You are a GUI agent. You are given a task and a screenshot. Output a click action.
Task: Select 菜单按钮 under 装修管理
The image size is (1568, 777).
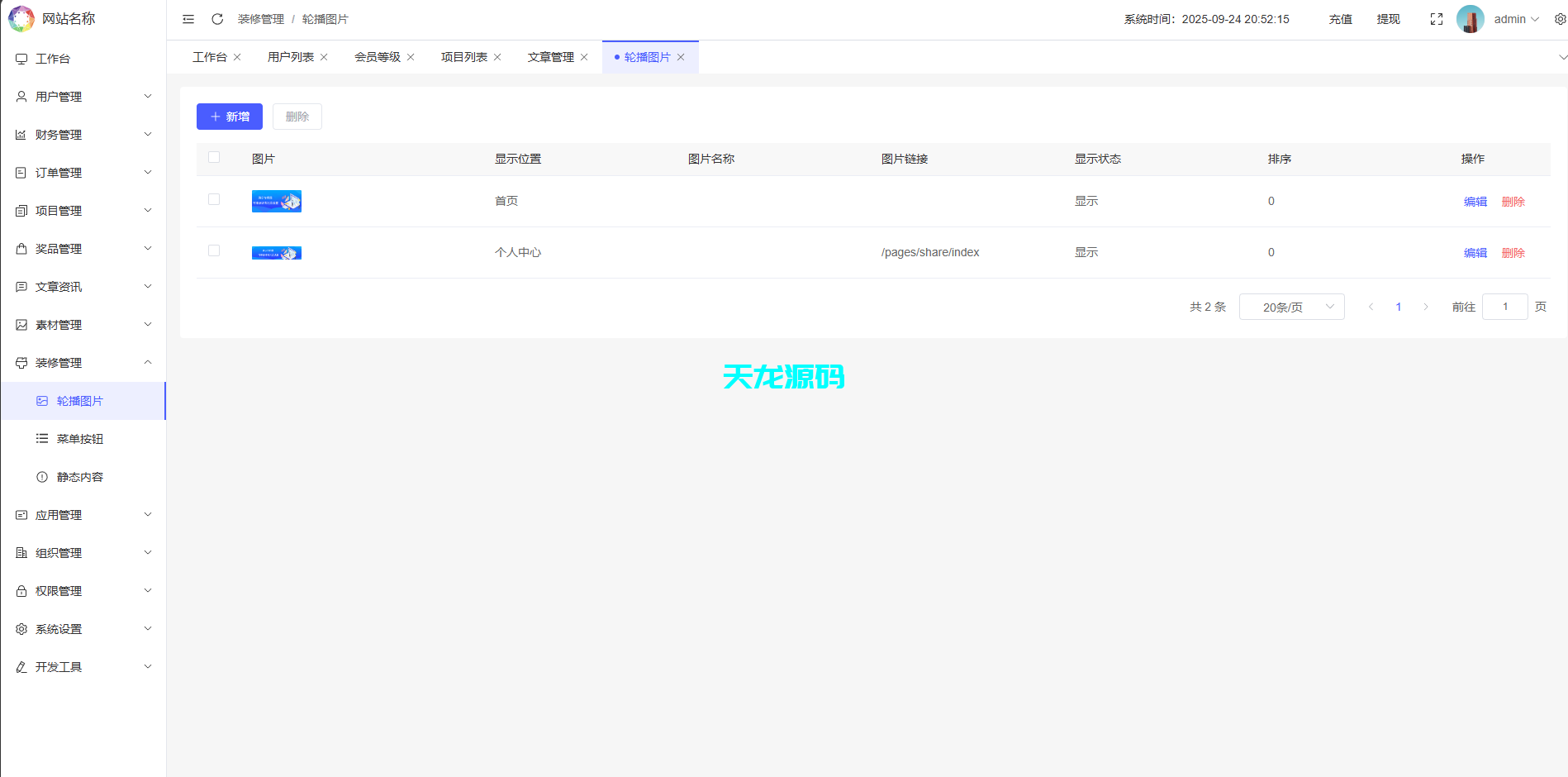coord(79,438)
